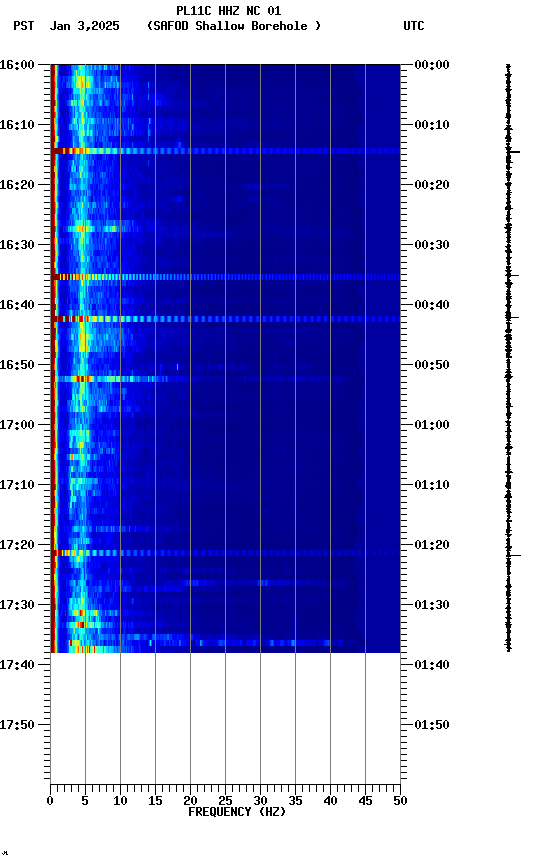The width and height of the screenshot is (552, 864).
Task: Click the broadband event band near 17:21 PST
Action: (225, 553)
